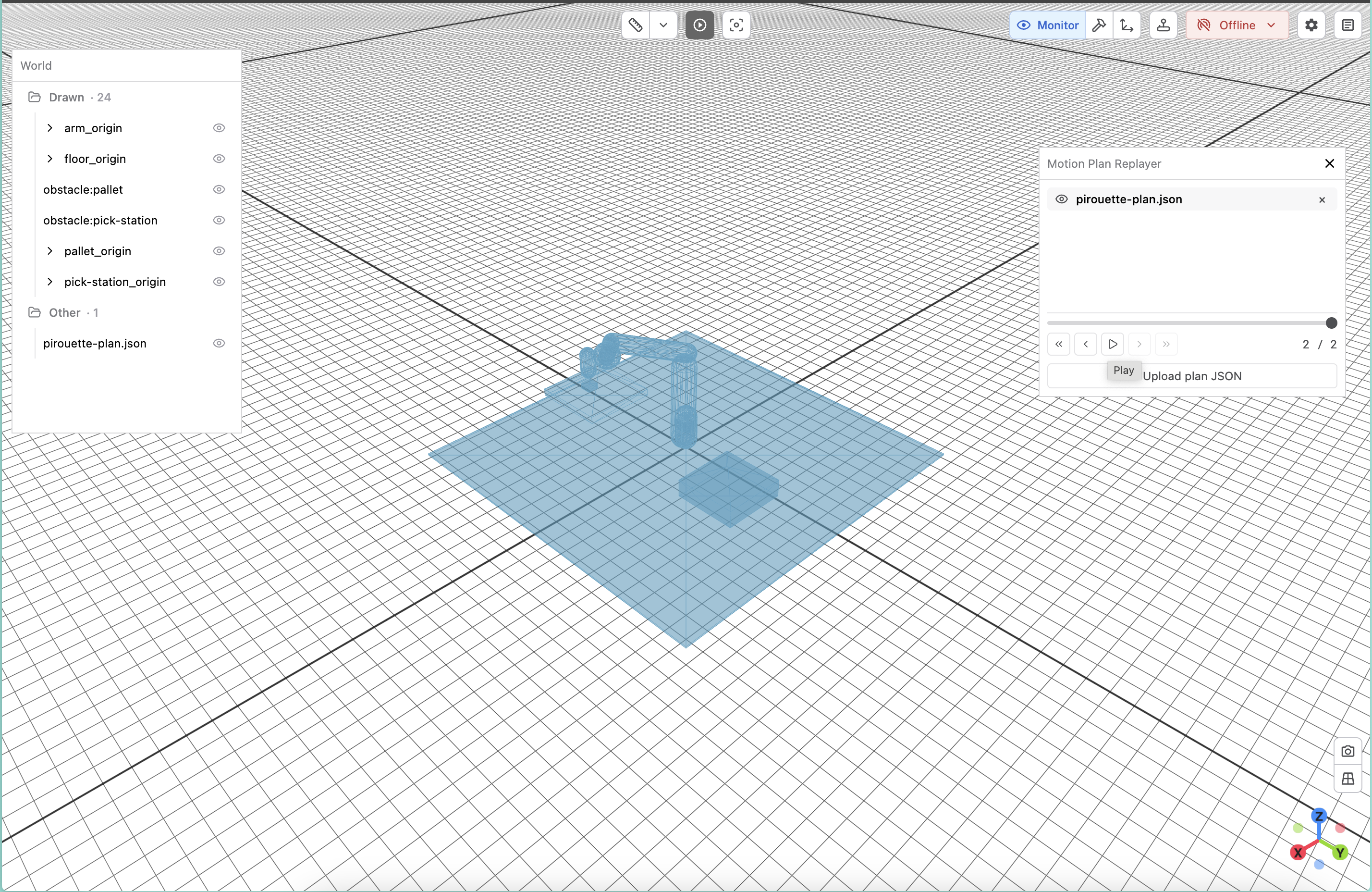The image size is (1372, 892).
Task: Toggle visibility of floor_origin
Action: click(219, 159)
